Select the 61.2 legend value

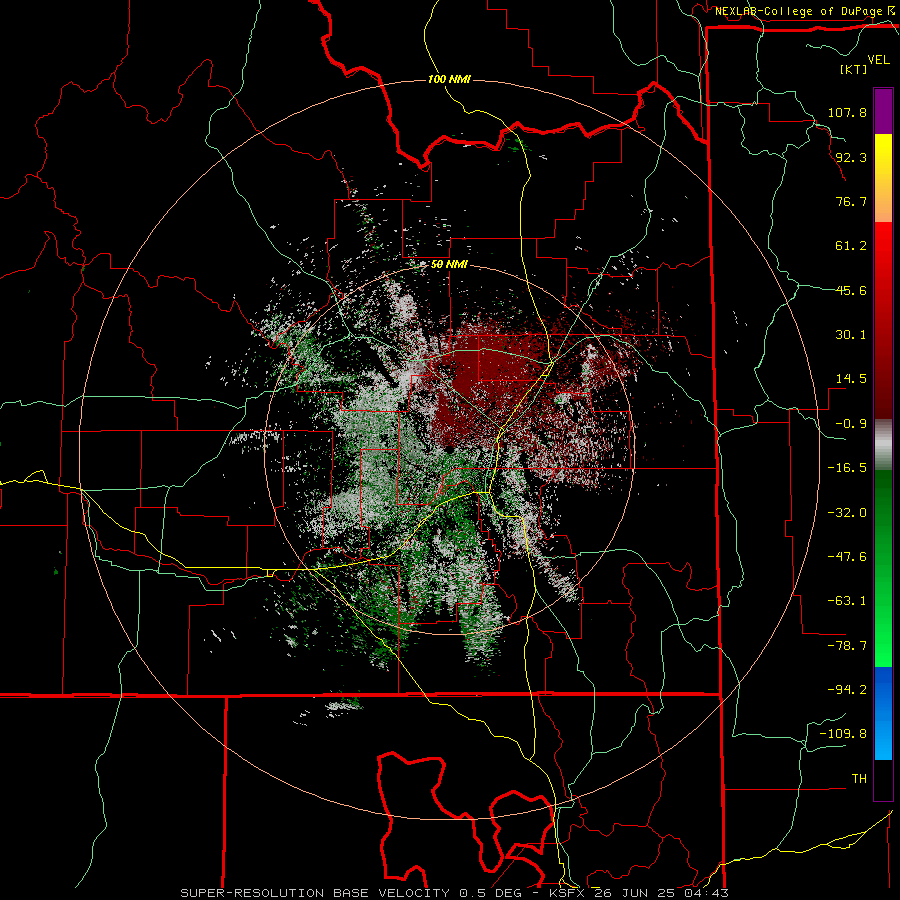coord(851,246)
